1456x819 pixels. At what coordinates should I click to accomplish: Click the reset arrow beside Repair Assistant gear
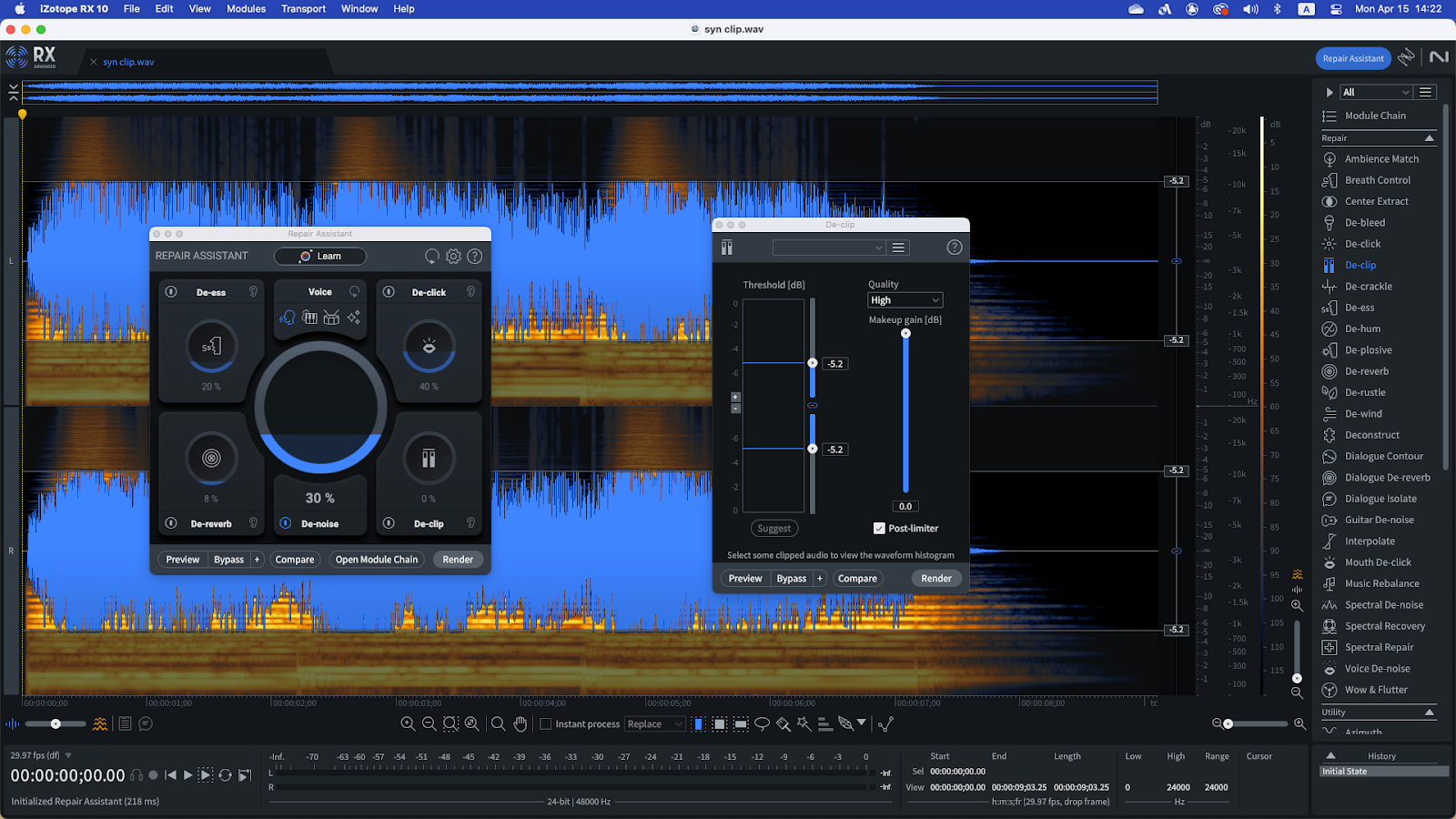coord(432,257)
